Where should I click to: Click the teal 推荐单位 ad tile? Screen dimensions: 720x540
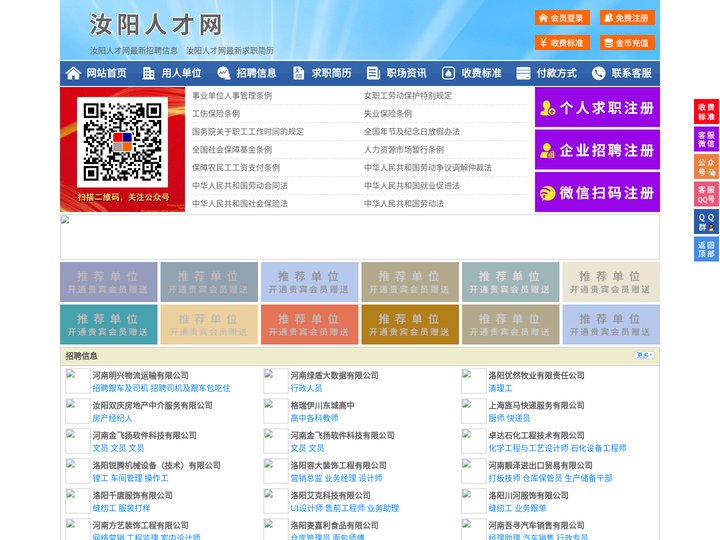click(x=108, y=324)
